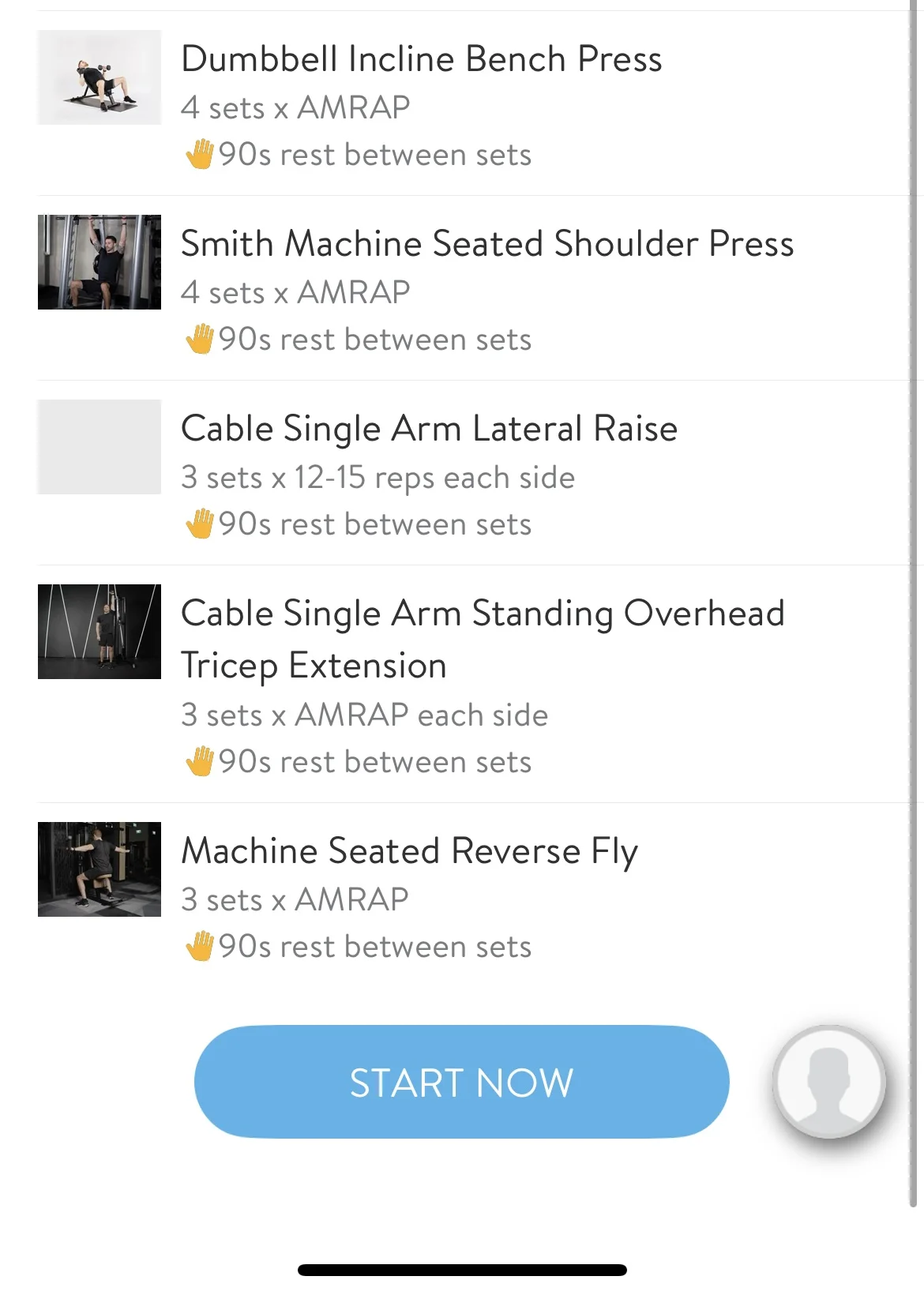
Task: Select Smith Machine Seated Shoulder Press title
Action: click(x=486, y=244)
